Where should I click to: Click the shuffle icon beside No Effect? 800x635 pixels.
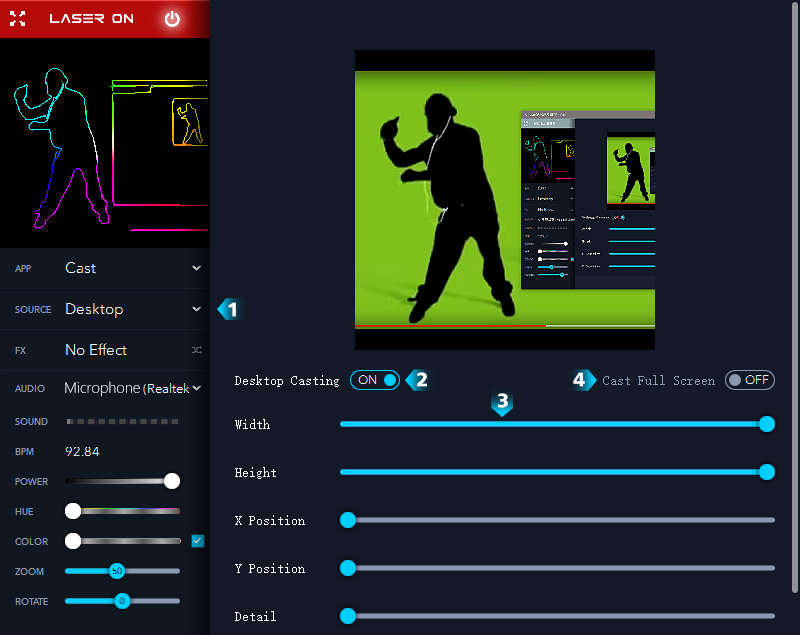click(x=196, y=351)
